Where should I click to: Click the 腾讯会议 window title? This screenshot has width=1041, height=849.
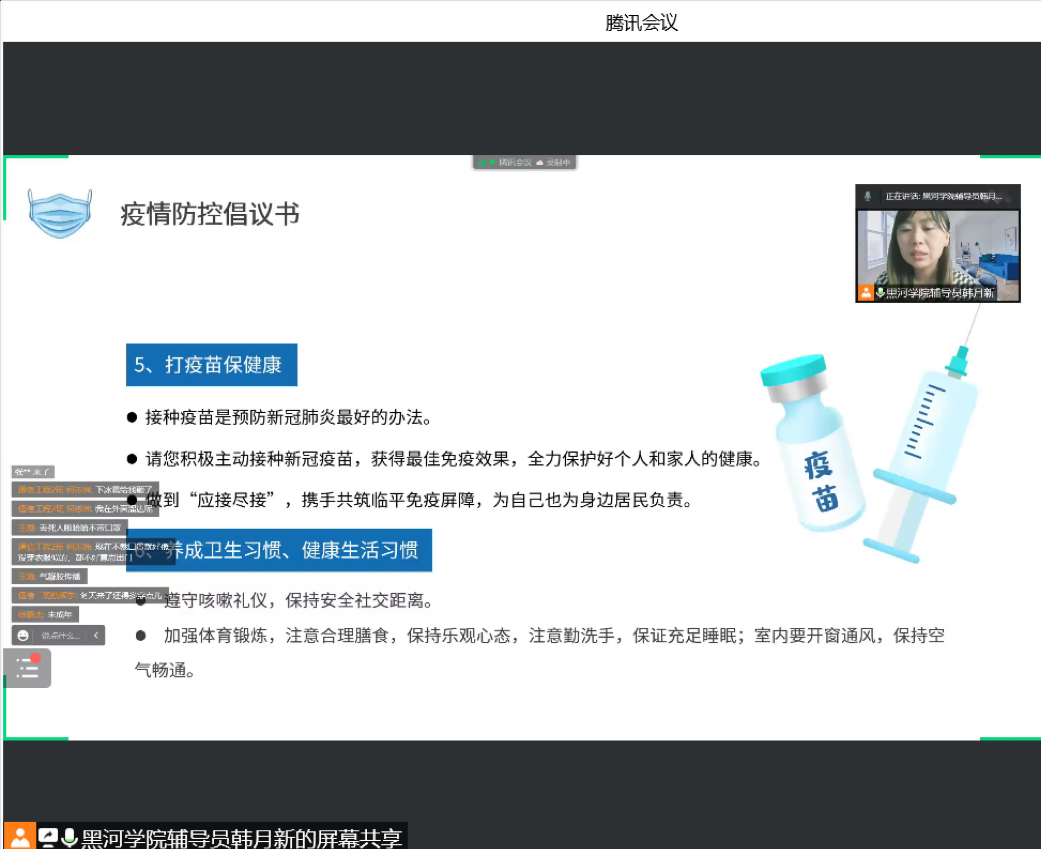(641, 22)
